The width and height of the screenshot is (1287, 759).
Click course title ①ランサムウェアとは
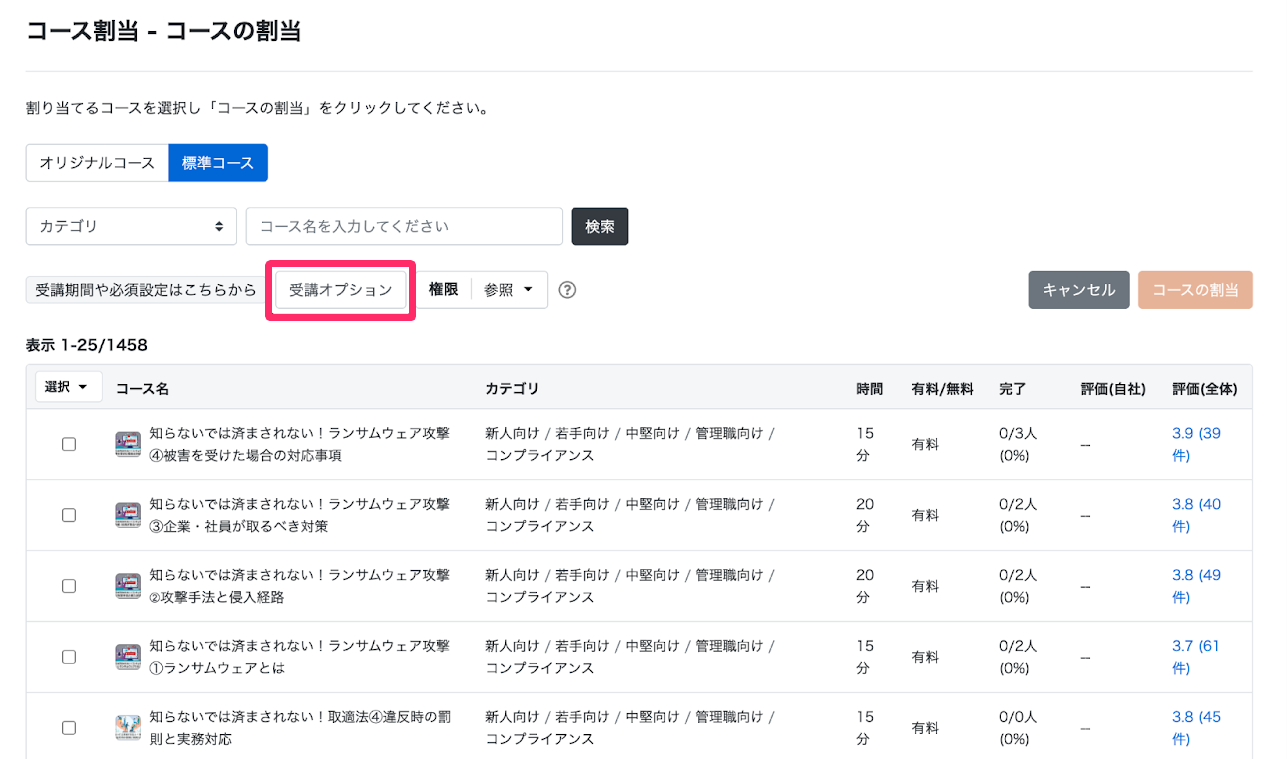pyautogui.click(x=300, y=657)
